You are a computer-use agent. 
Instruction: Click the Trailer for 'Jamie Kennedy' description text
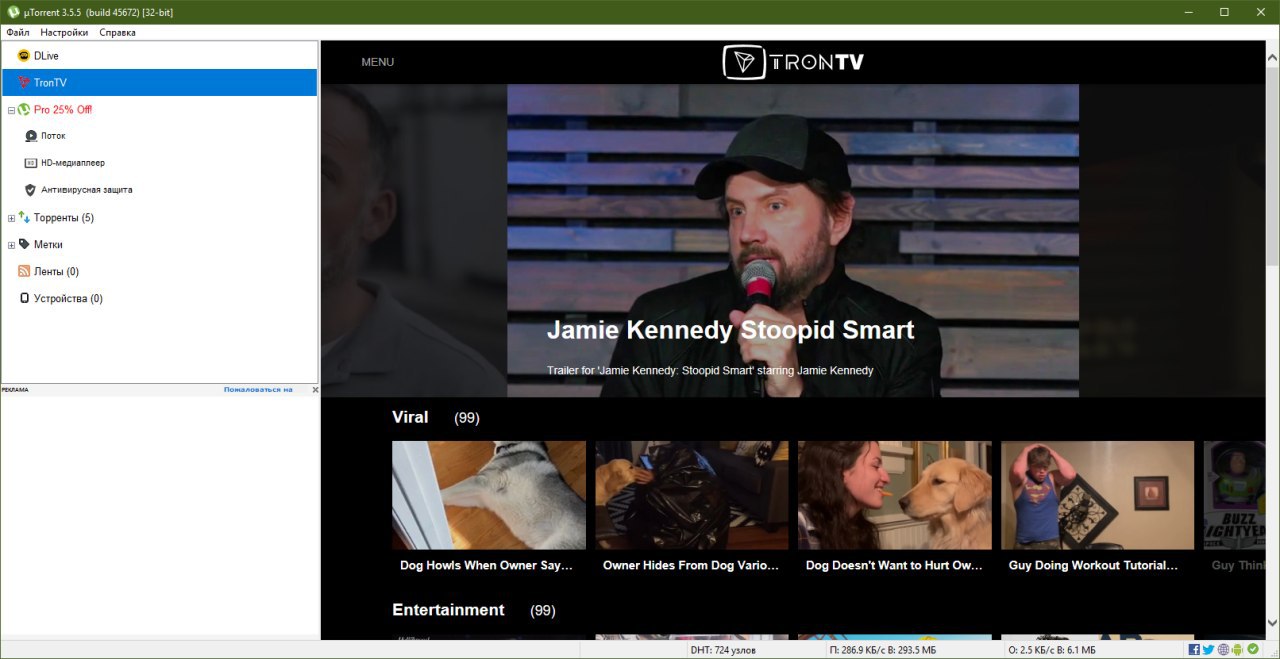coord(710,370)
